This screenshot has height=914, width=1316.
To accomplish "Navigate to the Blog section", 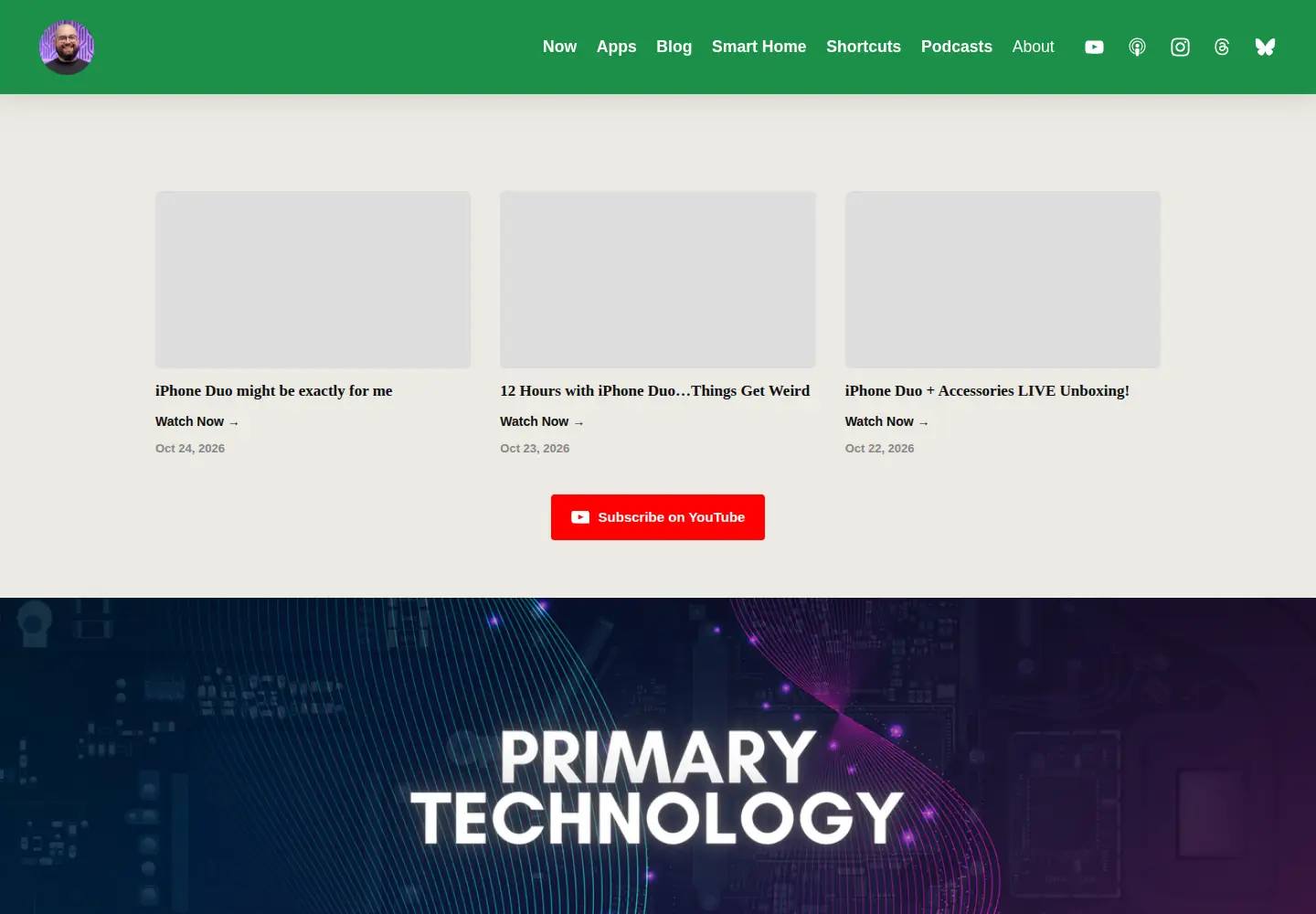I will tap(674, 47).
